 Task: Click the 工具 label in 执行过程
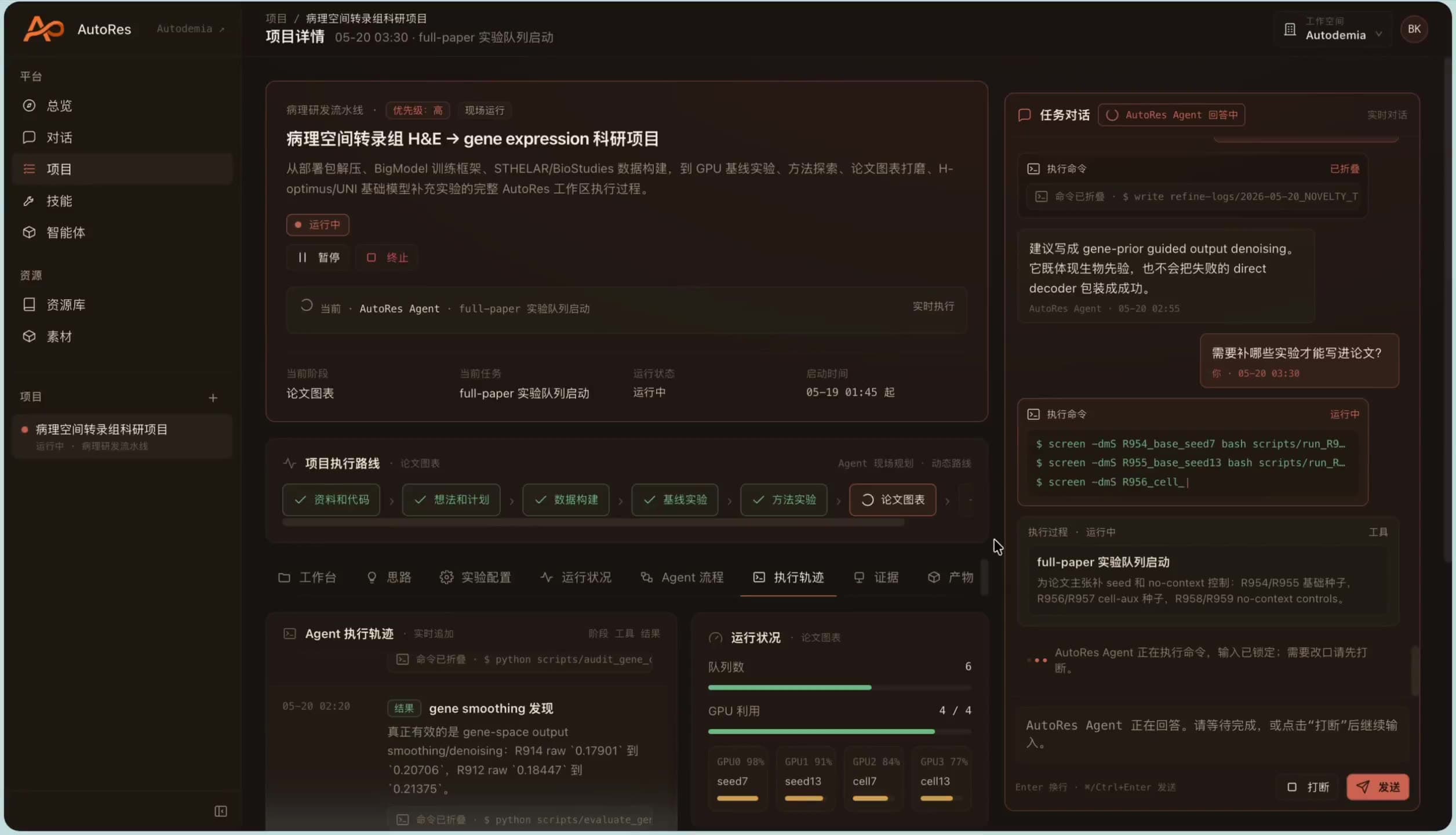pos(1378,532)
